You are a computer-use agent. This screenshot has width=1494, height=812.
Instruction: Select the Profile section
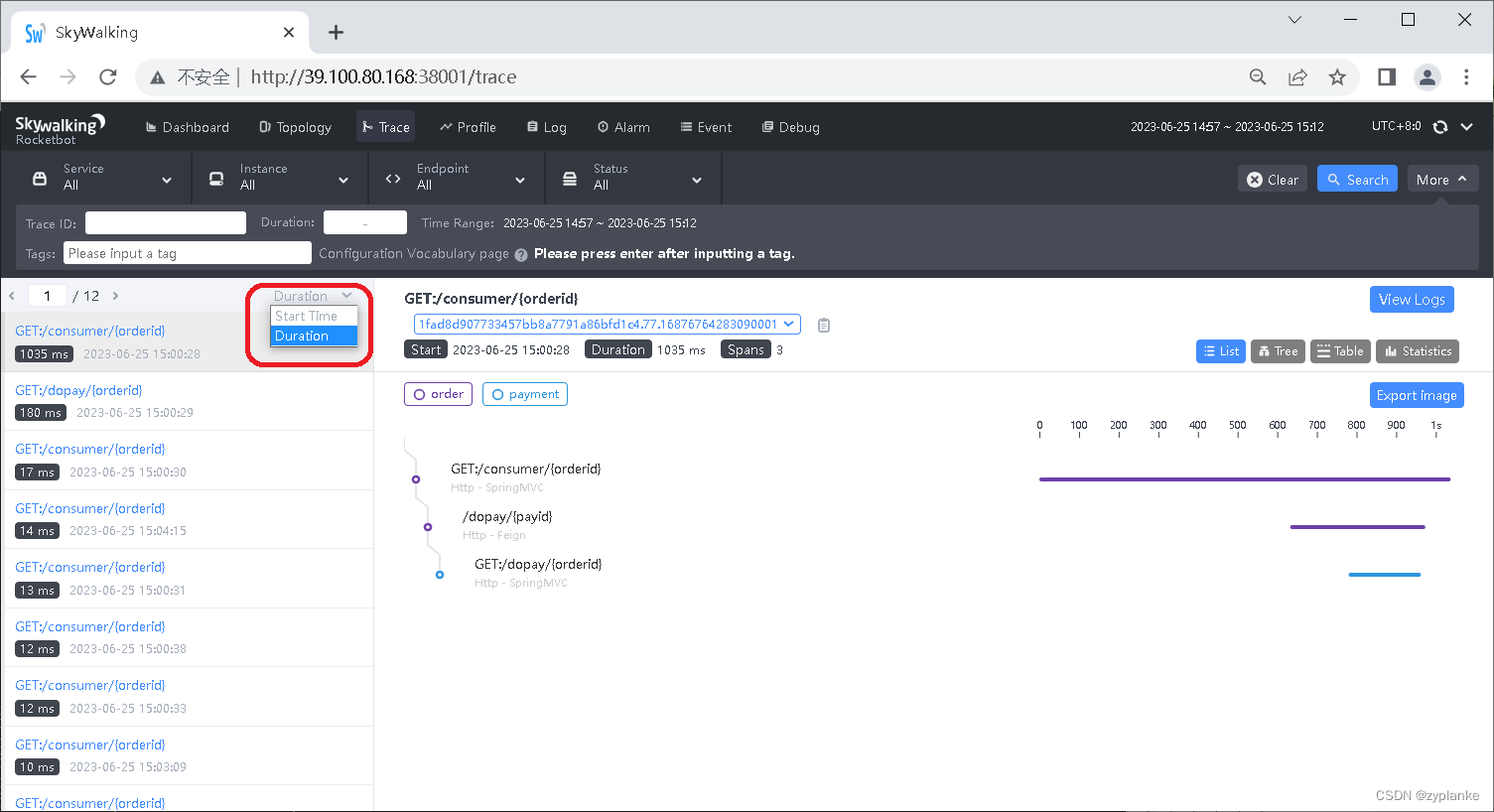pos(467,127)
